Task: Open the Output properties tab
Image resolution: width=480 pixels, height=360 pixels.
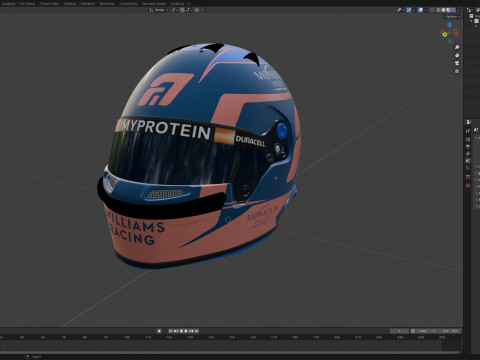Action: click(x=468, y=147)
